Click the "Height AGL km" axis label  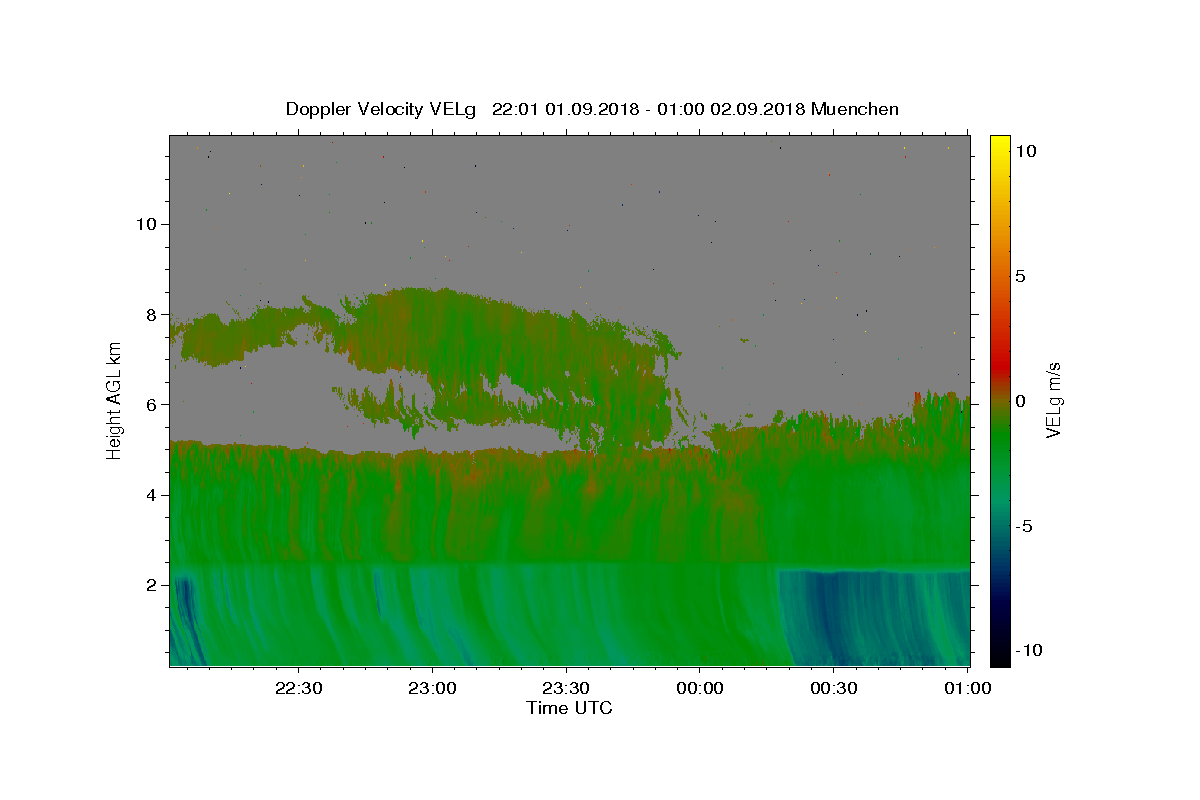pyautogui.click(x=114, y=401)
